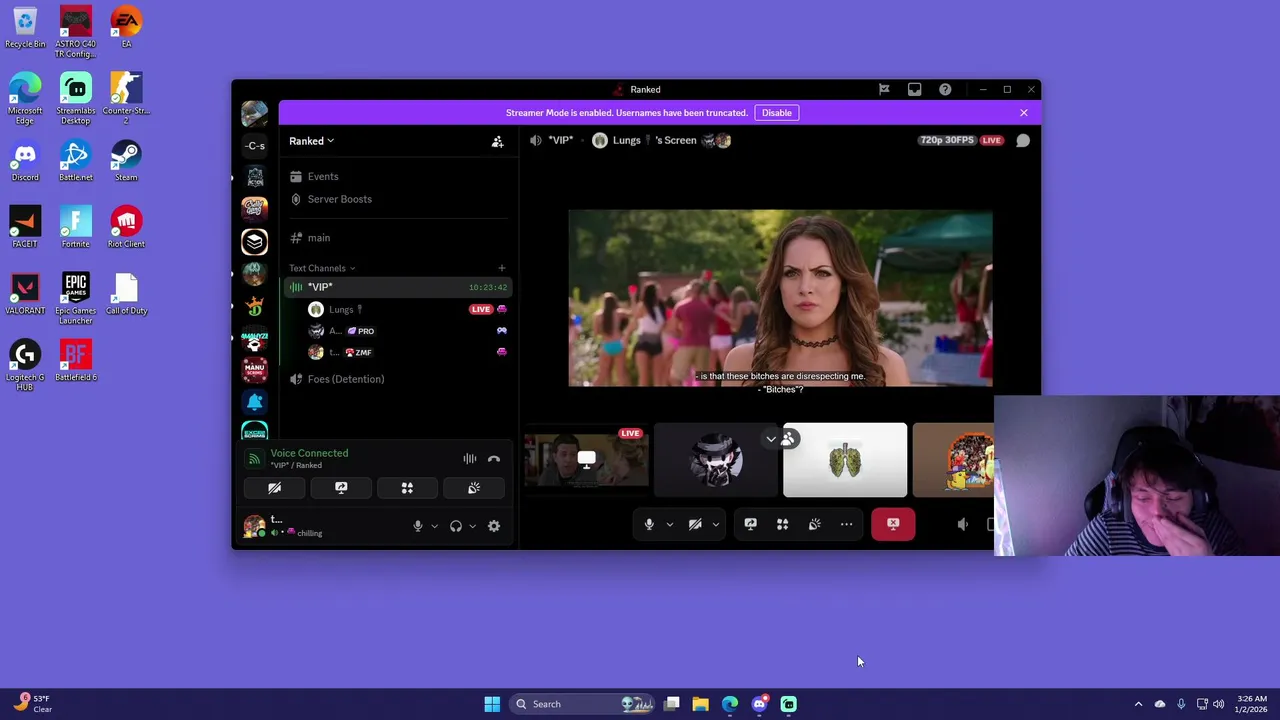
Task: Launch activities from call control bar
Action: [783, 524]
